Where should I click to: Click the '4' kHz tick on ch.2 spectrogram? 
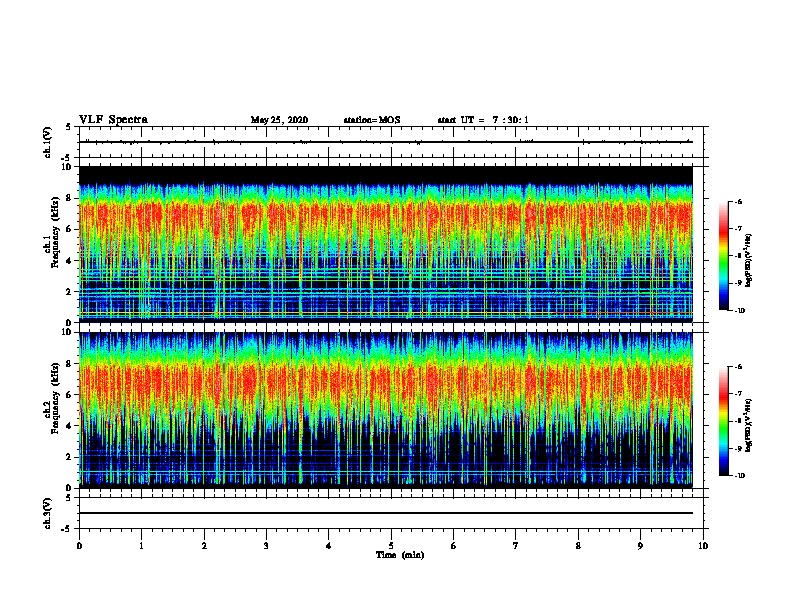pos(69,426)
